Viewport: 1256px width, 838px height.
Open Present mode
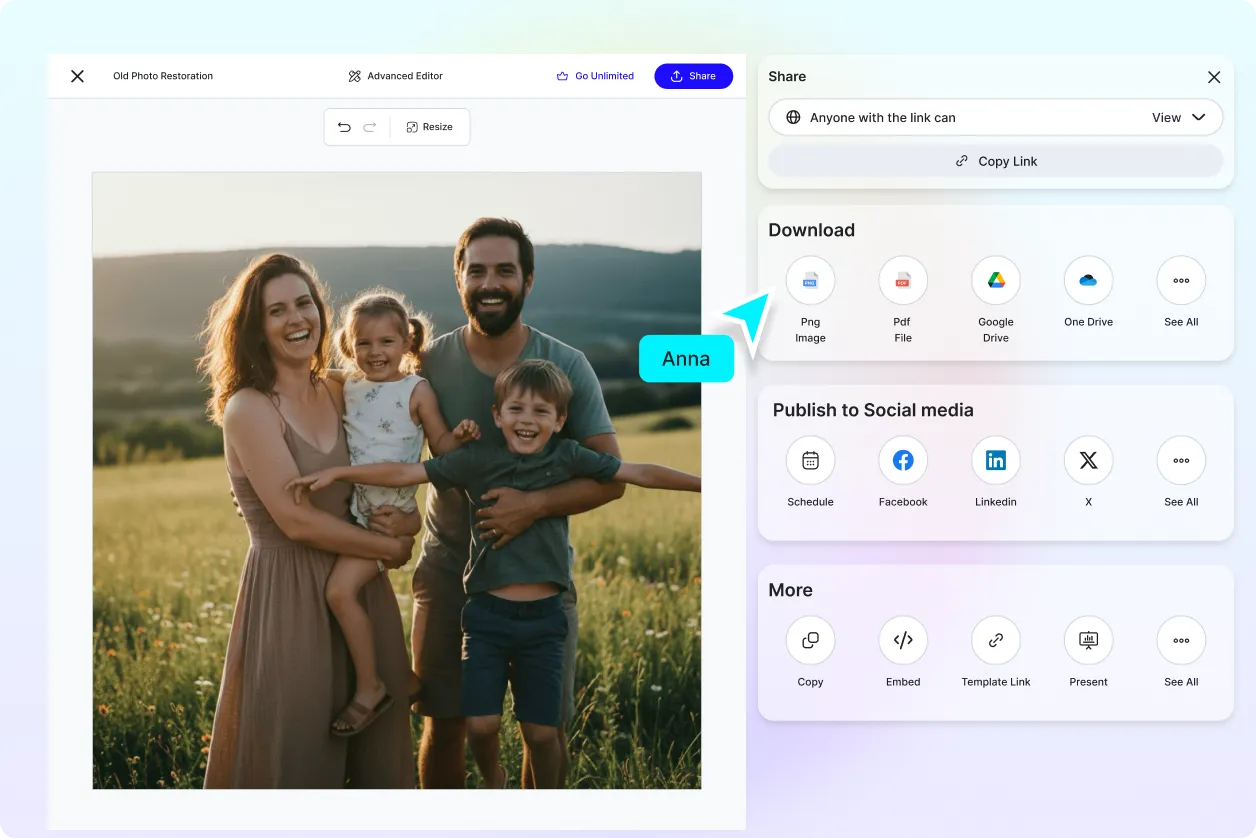pos(1088,641)
